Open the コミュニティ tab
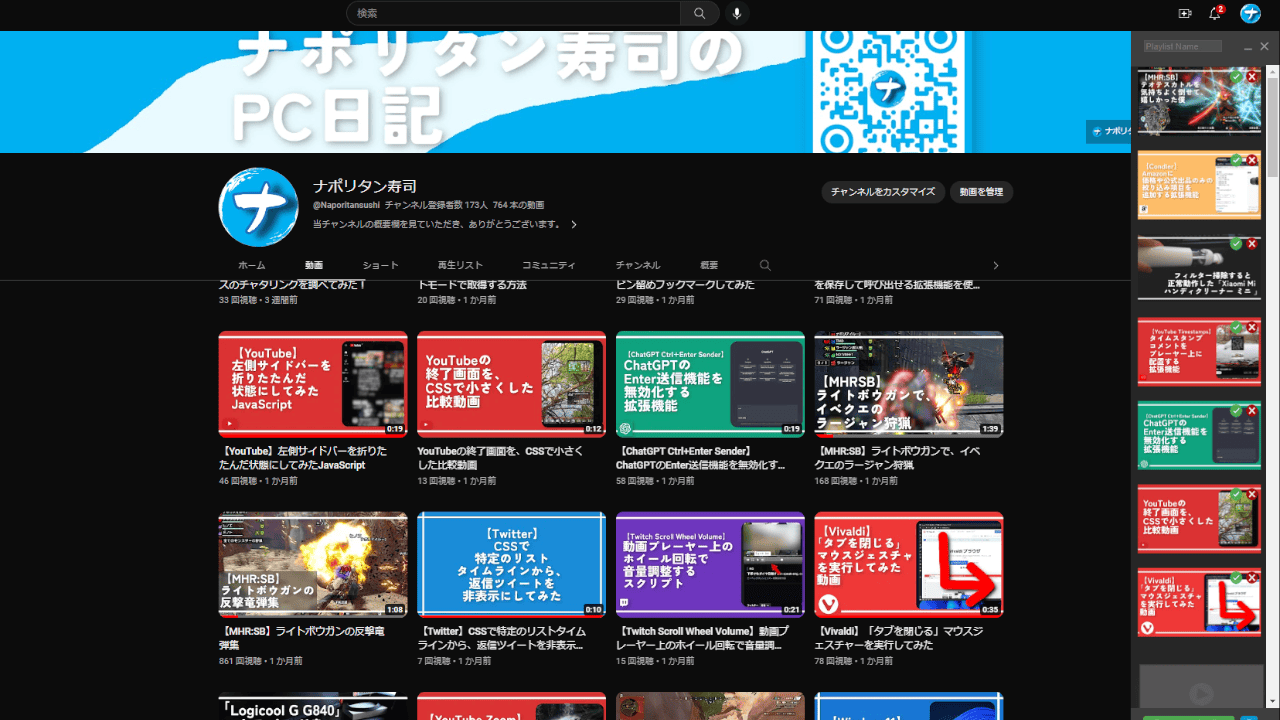The width and height of the screenshot is (1280, 720). pos(549,265)
